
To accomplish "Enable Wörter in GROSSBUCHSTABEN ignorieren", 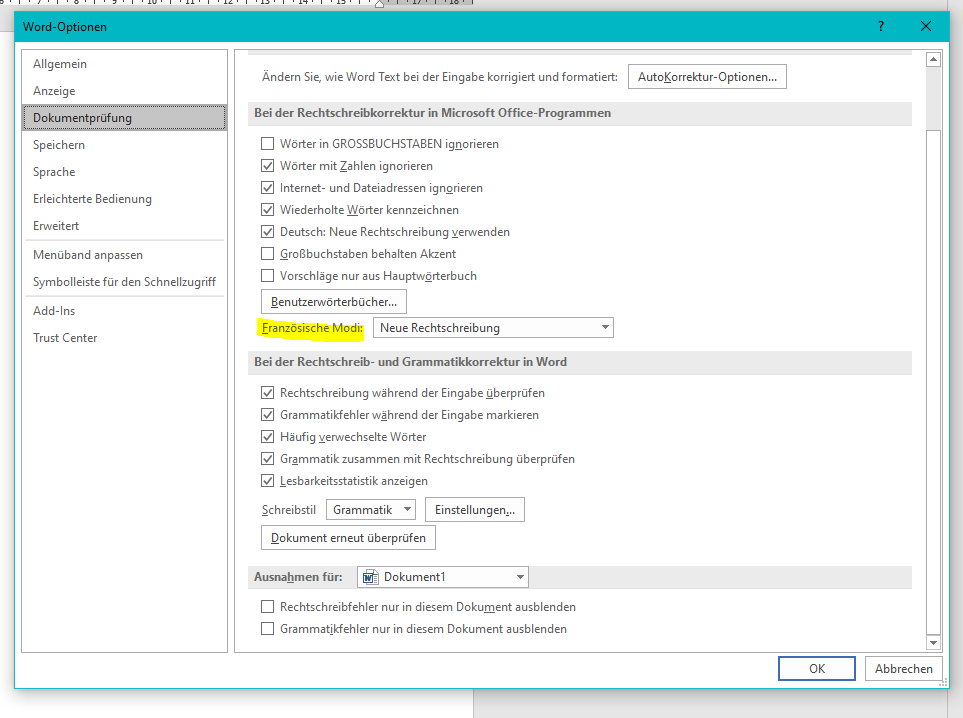I will [x=267, y=144].
